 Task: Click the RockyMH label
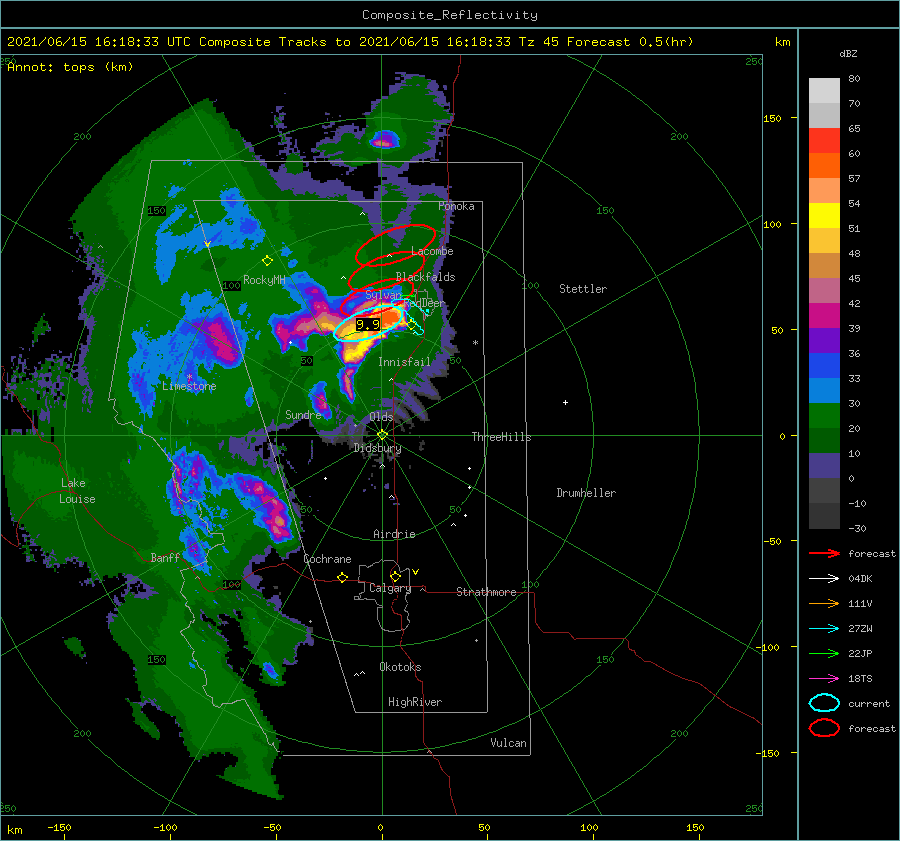tap(264, 280)
